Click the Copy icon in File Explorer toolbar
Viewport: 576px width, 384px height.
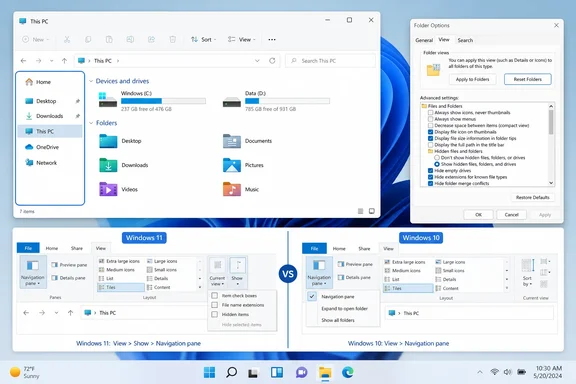coord(88,39)
